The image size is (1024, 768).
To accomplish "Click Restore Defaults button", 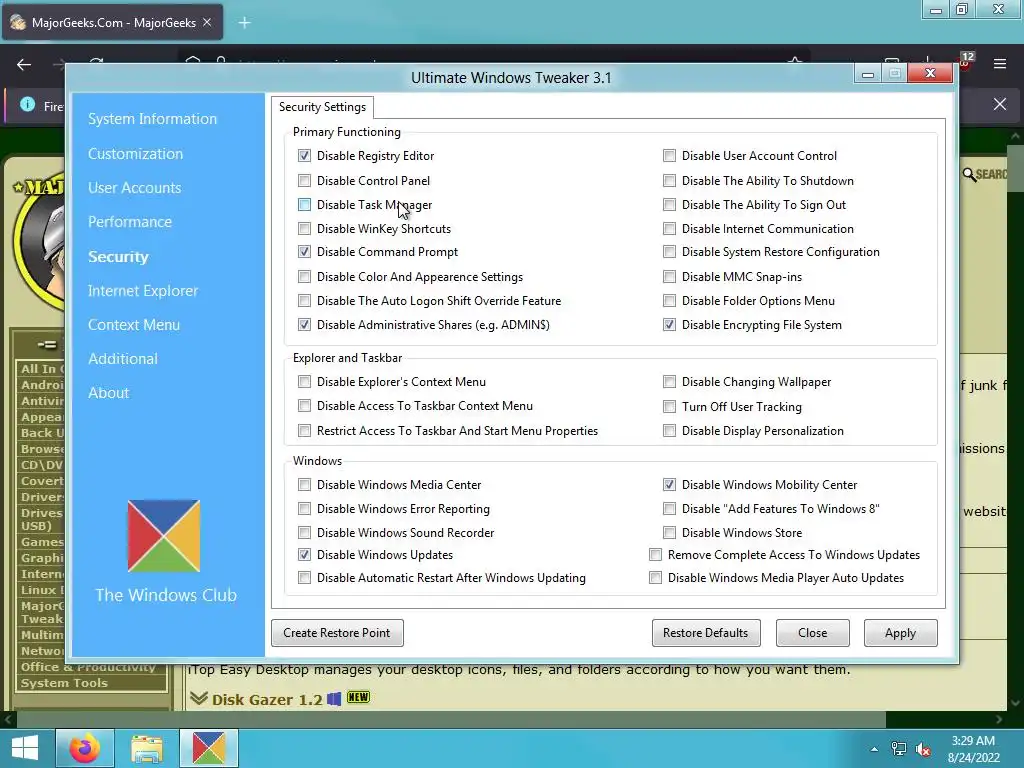I will [706, 633].
